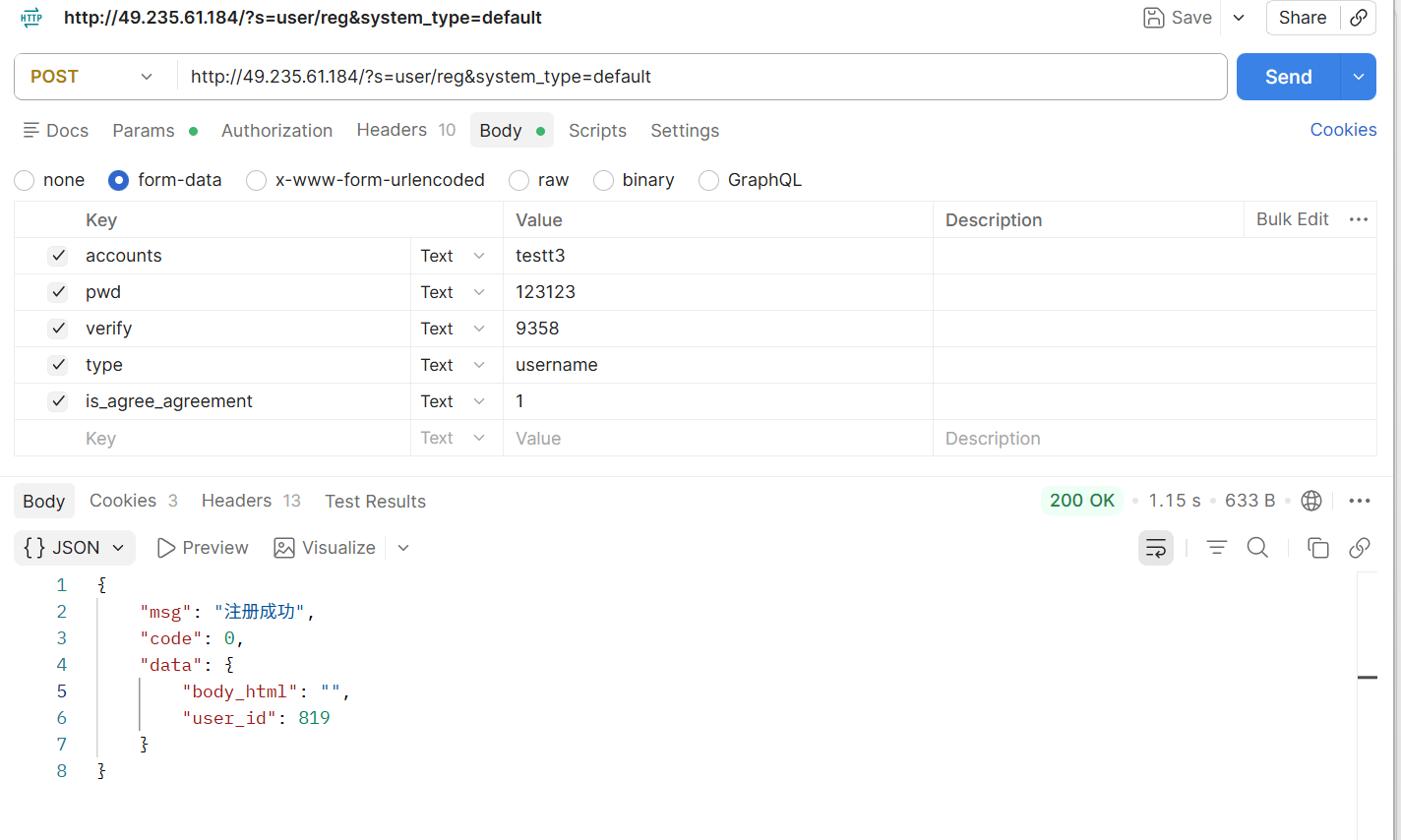This screenshot has width=1401, height=840.
Task: Open type dropdown in the empty Key row
Action: [x=454, y=439]
